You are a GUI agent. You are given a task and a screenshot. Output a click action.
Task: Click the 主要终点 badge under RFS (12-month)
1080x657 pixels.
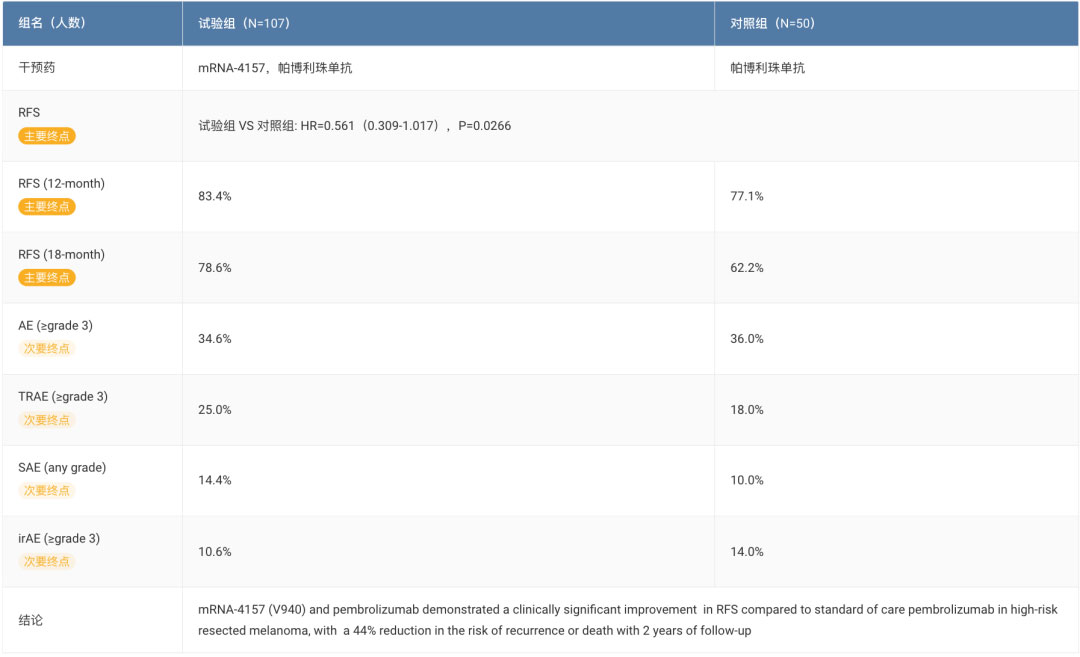tap(47, 206)
